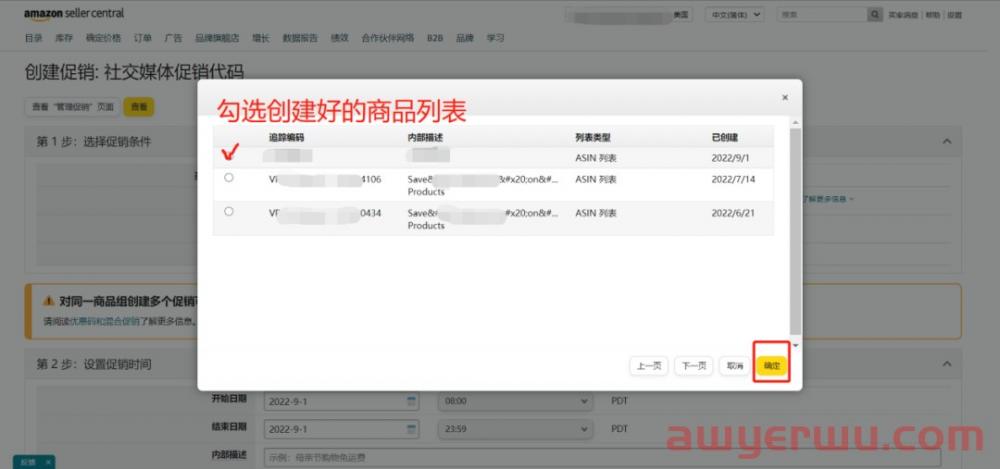1000x469 pixels.
Task: Collapse the 第 2 步 section
Action: (947, 364)
